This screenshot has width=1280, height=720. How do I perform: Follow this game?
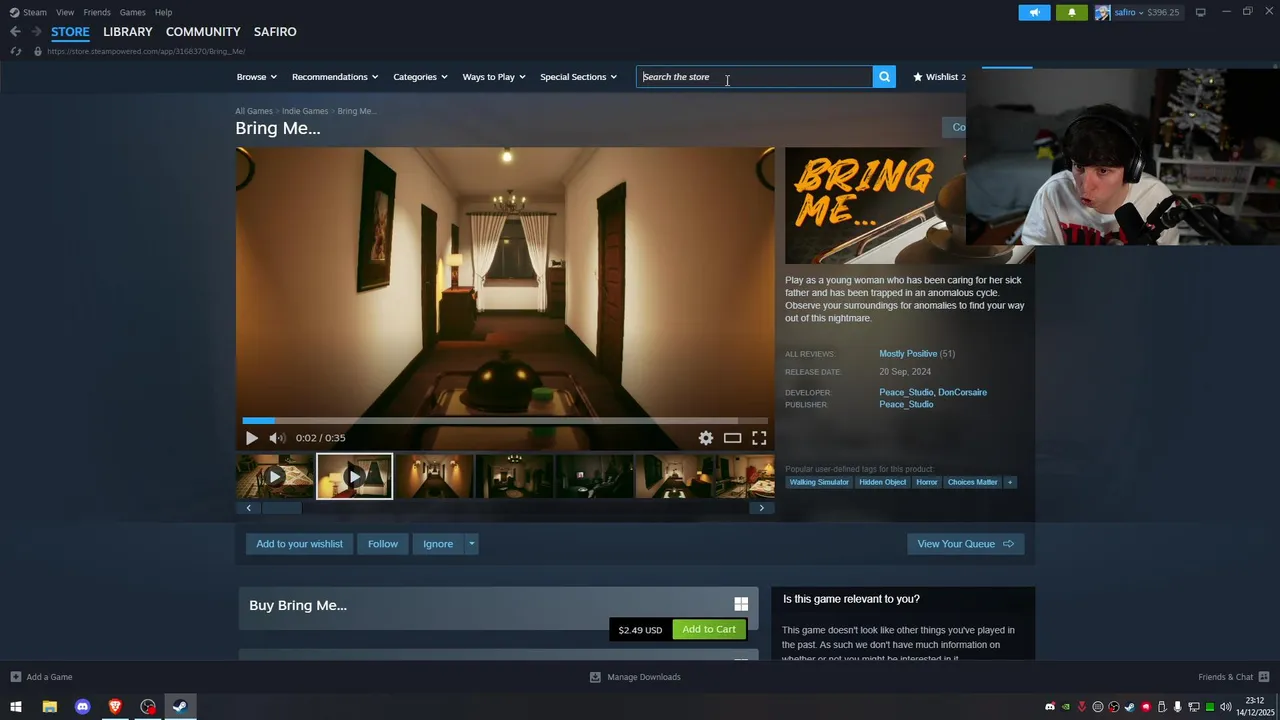point(383,544)
